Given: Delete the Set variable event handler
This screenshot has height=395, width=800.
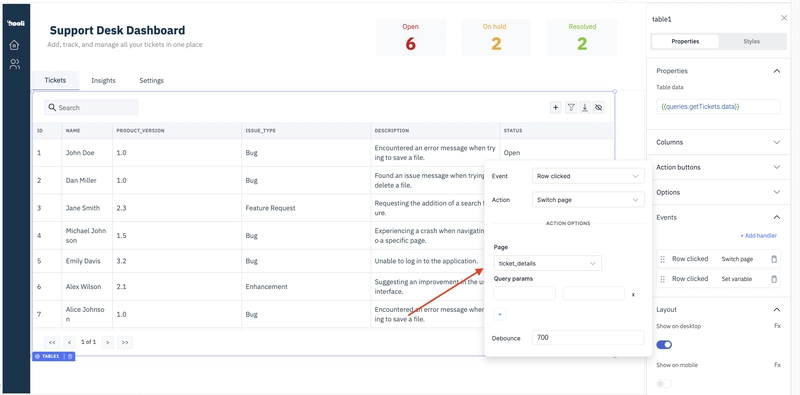Looking at the screenshot, I should [774, 279].
